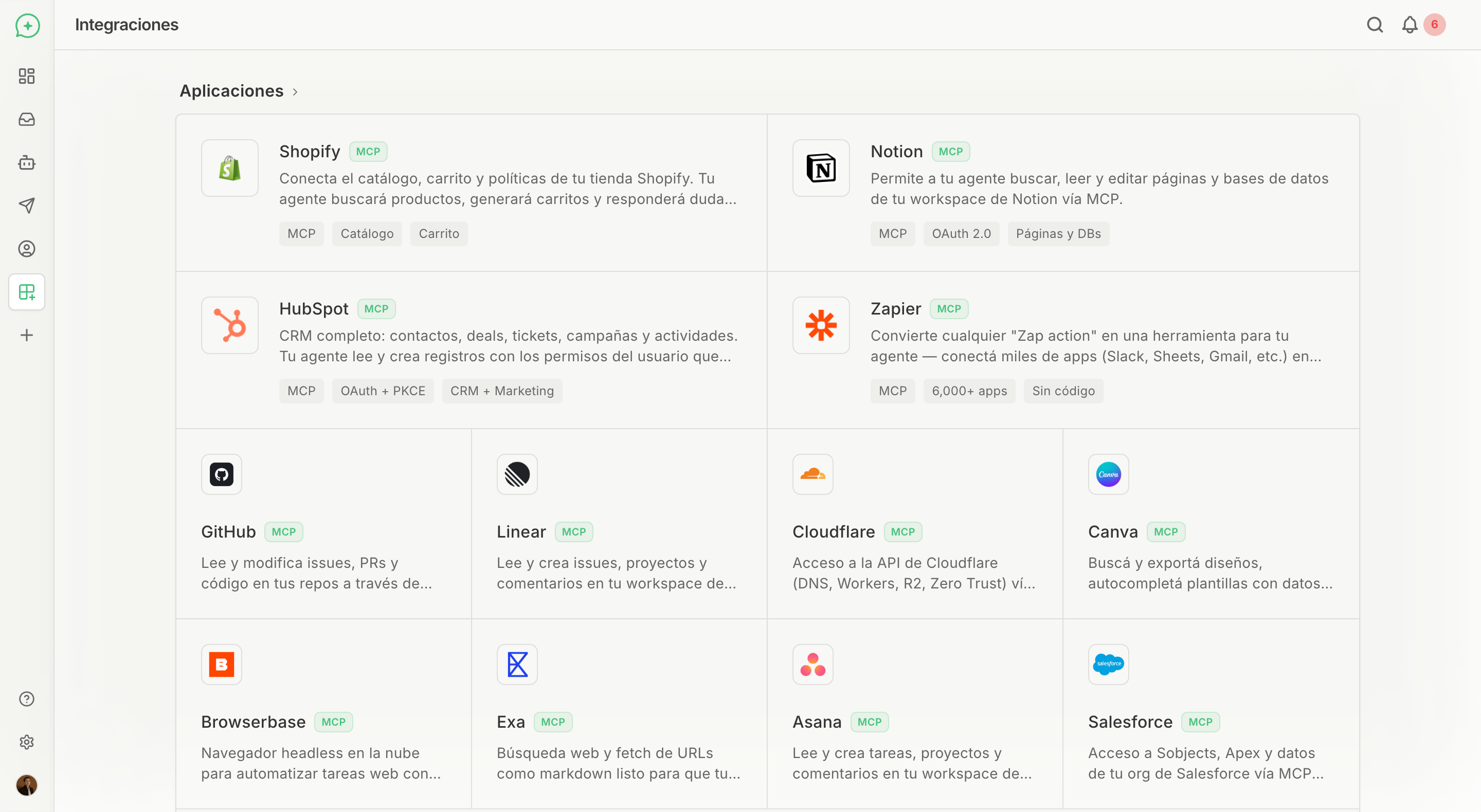Image resolution: width=1481 pixels, height=812 pixels.
Task: Click the Sin código tag
Action: (1063, 391)
